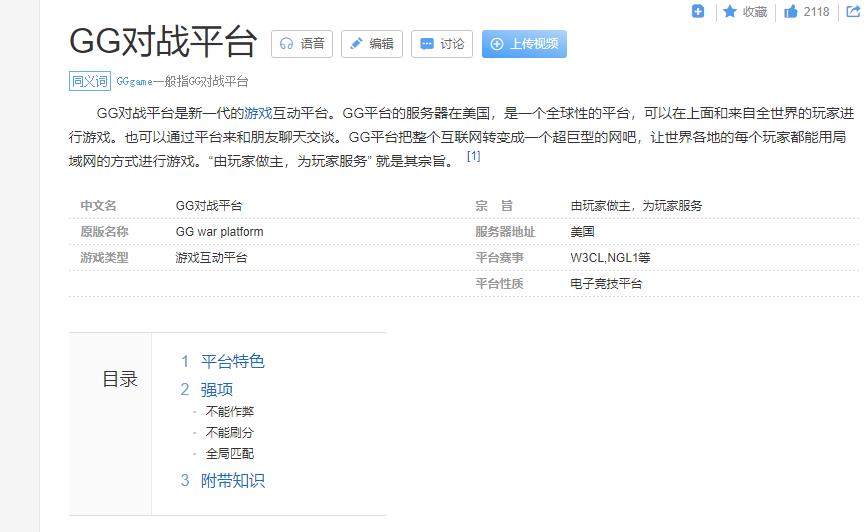Click the share icon at top right

pyautogui.click(x=853, y=11)
